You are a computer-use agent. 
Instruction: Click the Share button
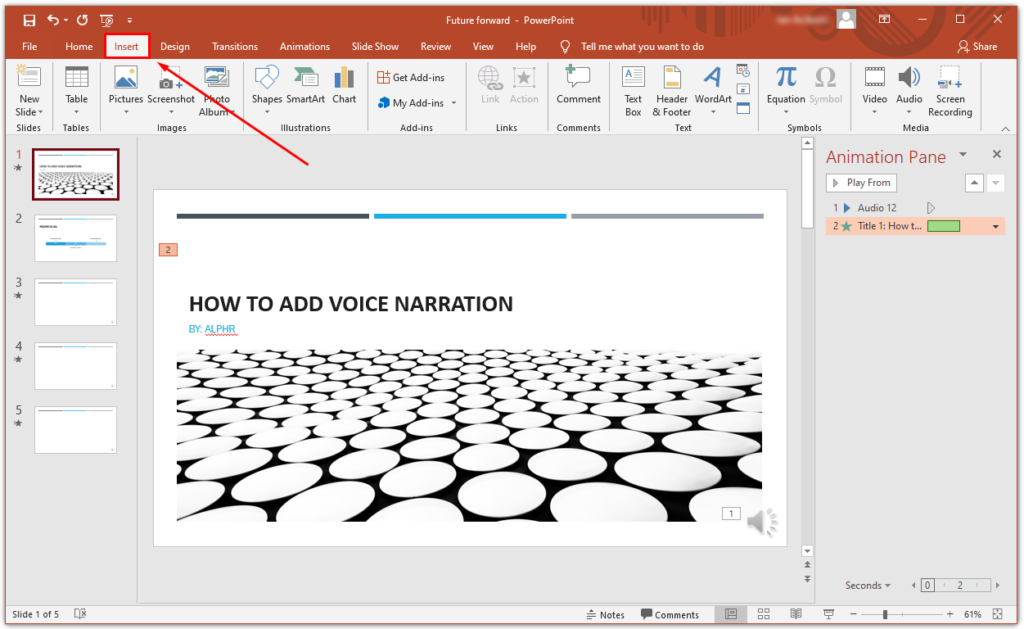point(977,46)
